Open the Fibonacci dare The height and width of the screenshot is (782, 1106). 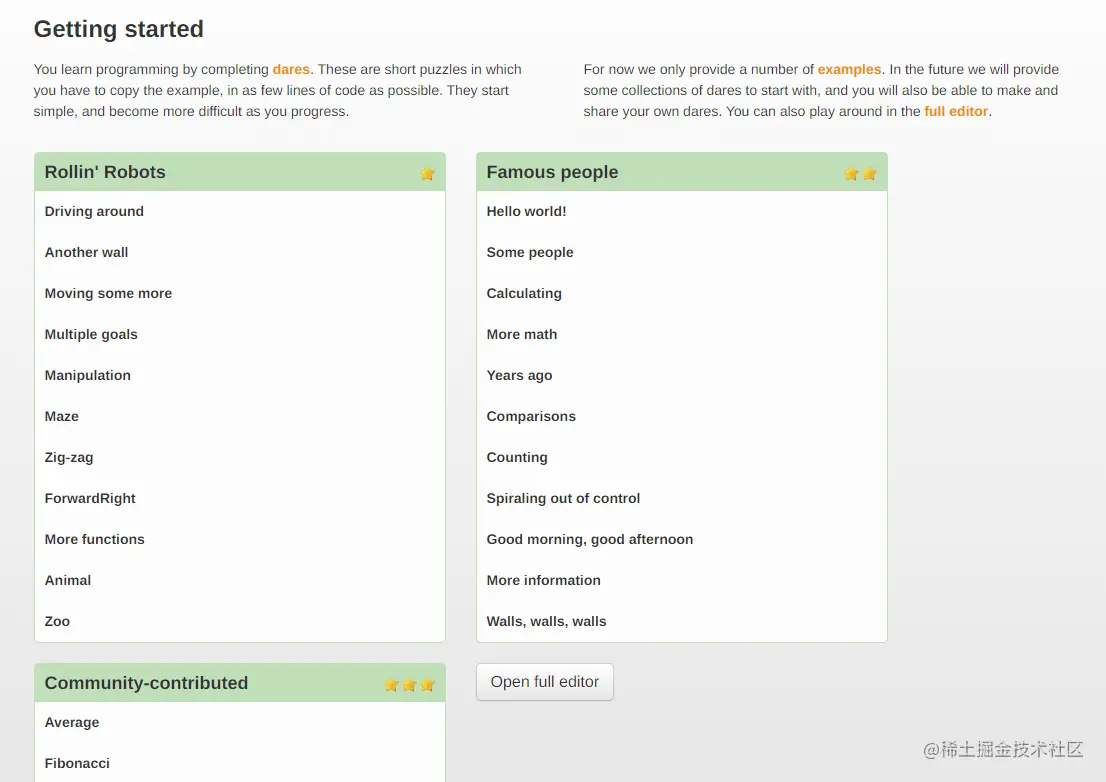(77, 763)
